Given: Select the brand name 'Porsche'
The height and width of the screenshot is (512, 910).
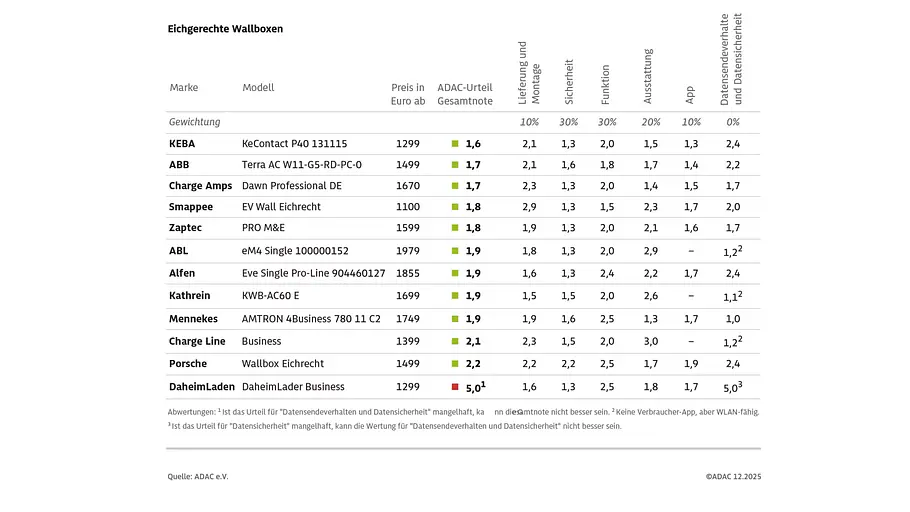Looking at the screenshot, I should [187, 363].
